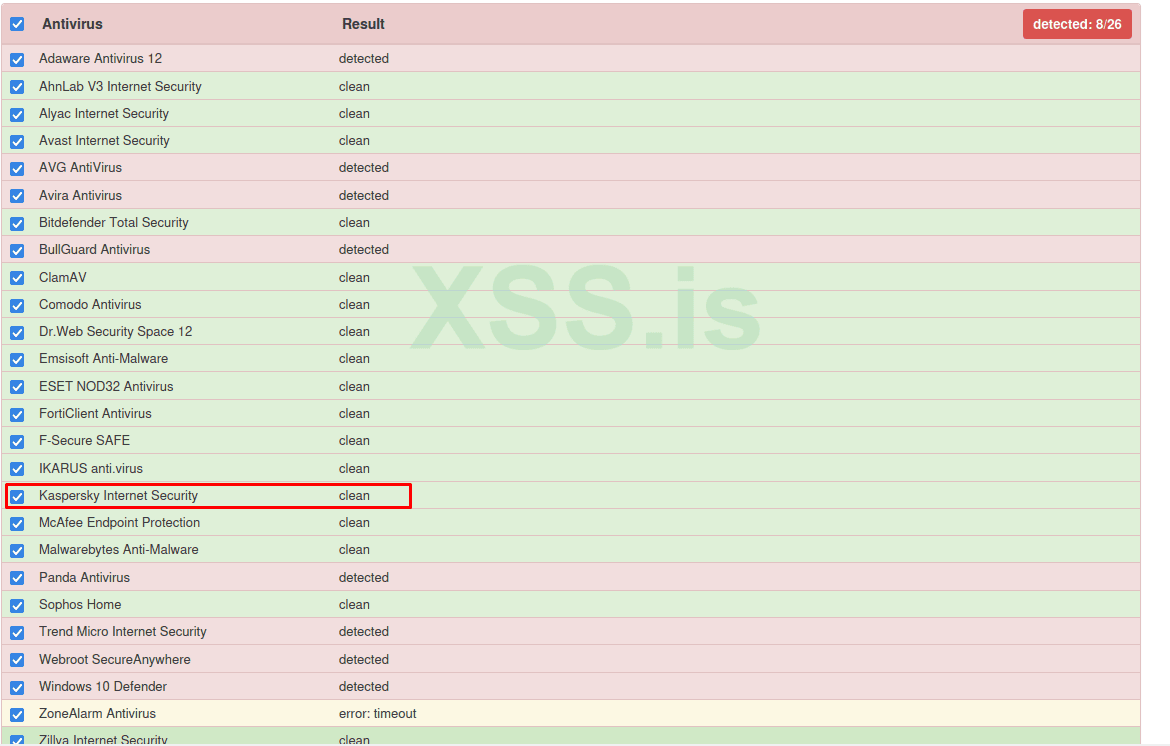This screenshot has width=1170, height=746.
Task: Click the 'ClamAV' name
Action: tap(63, 278)
